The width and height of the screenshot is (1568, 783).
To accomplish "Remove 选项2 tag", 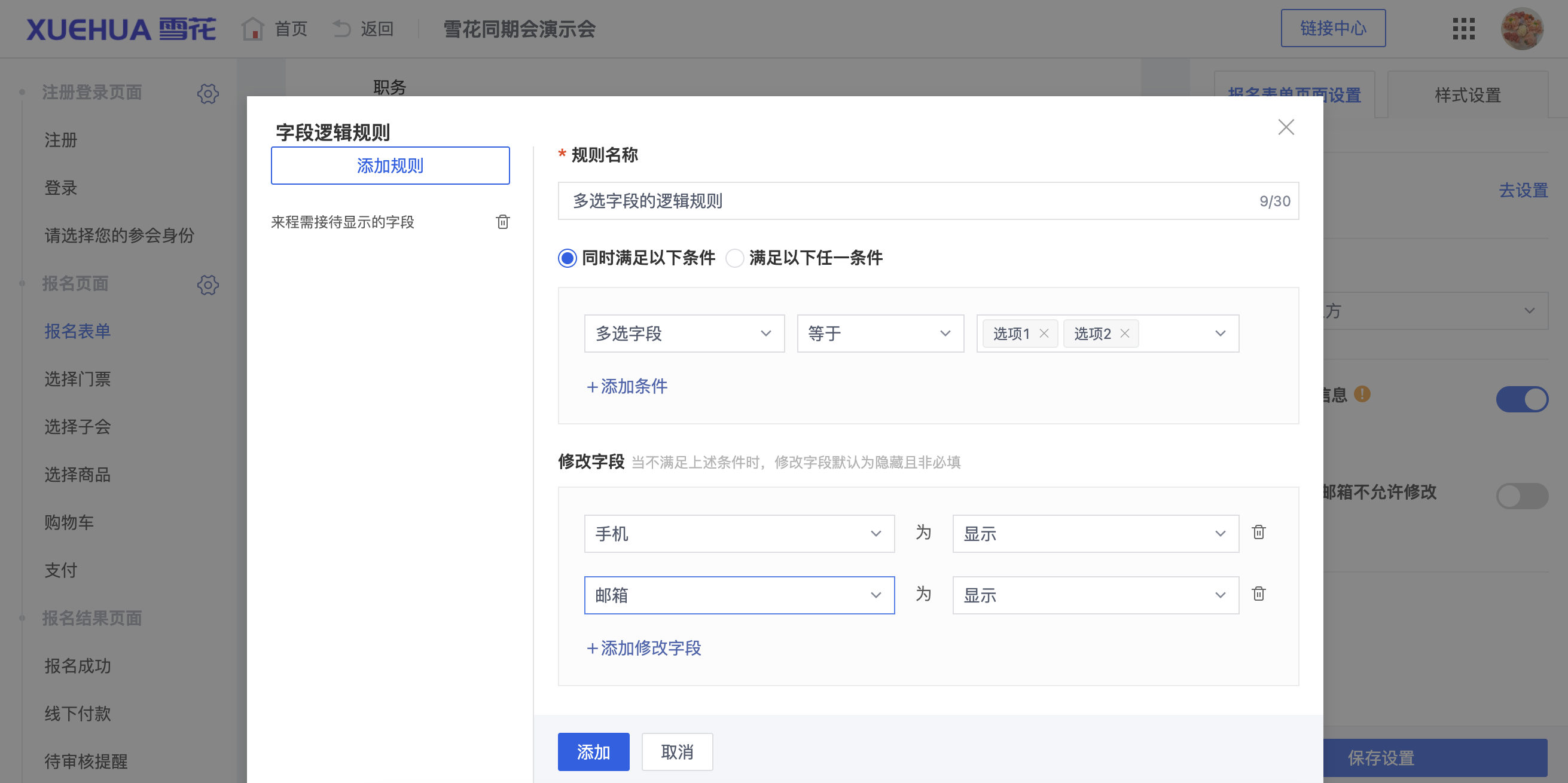I will pos(1125,334).
